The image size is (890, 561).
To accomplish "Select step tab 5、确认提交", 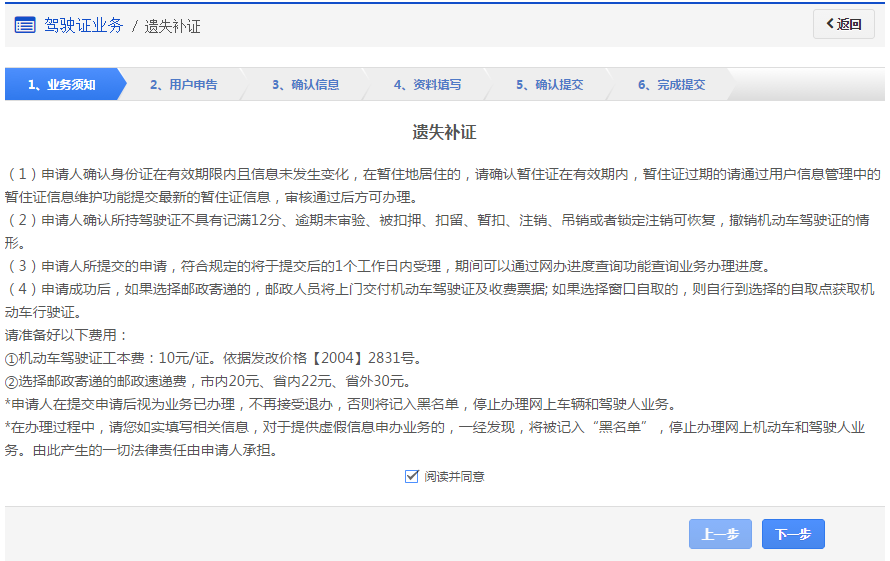I will [x=549, y=85].
